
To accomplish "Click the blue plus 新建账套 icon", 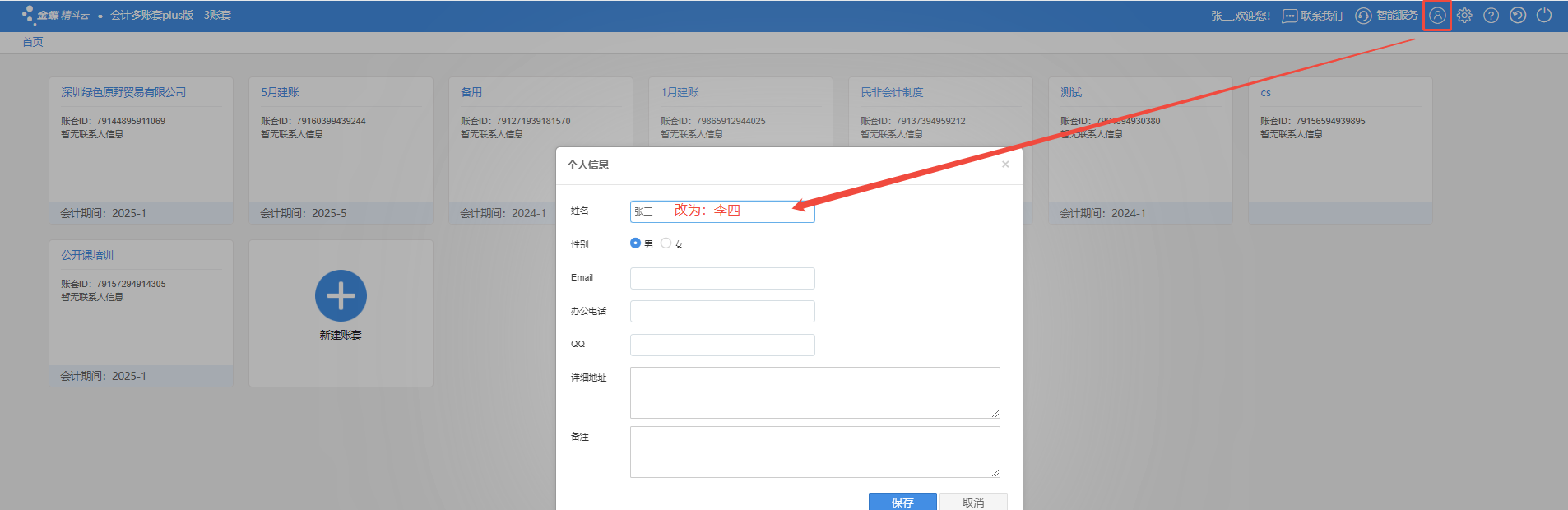I will (x=341, y=296).
